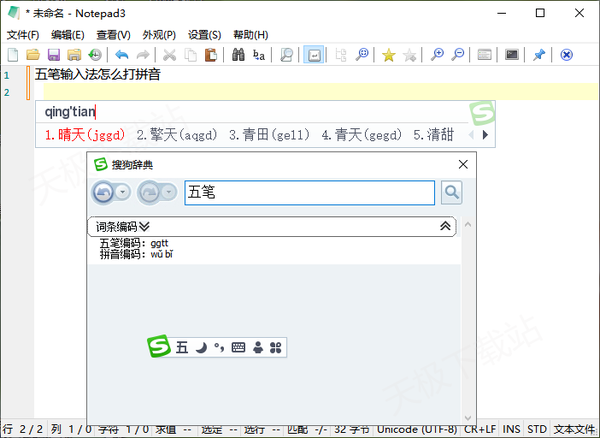The width and height of the screenshot is (600, 438).
Task: Select candidate 3. 青田(gell)
Action: point(269,135)
